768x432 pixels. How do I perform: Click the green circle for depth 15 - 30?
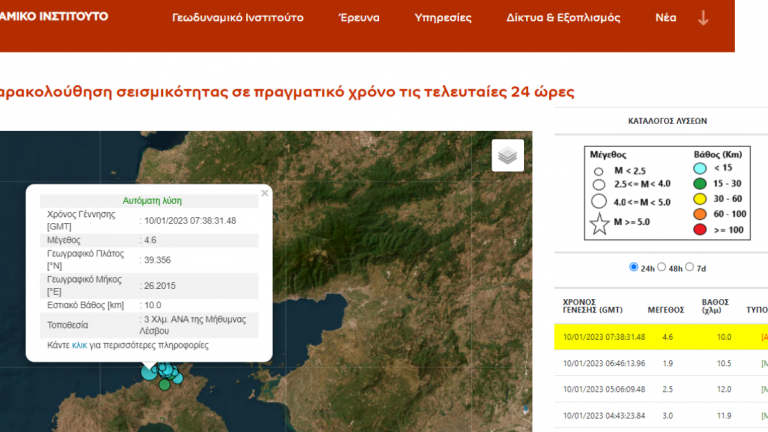(700, 184)
